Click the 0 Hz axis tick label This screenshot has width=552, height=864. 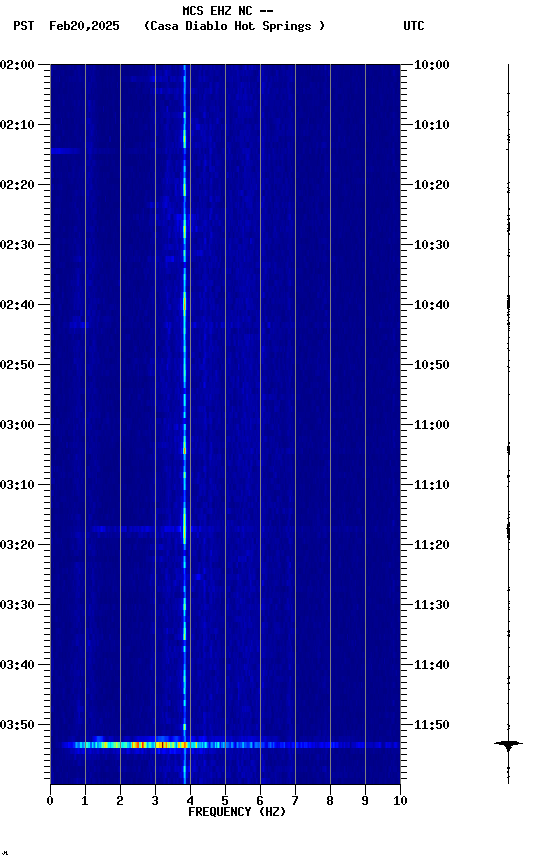(x=50, y=801)
